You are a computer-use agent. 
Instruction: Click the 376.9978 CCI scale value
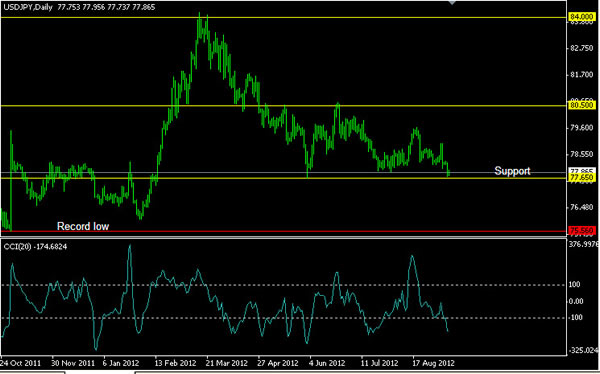(x=585, y=244)
